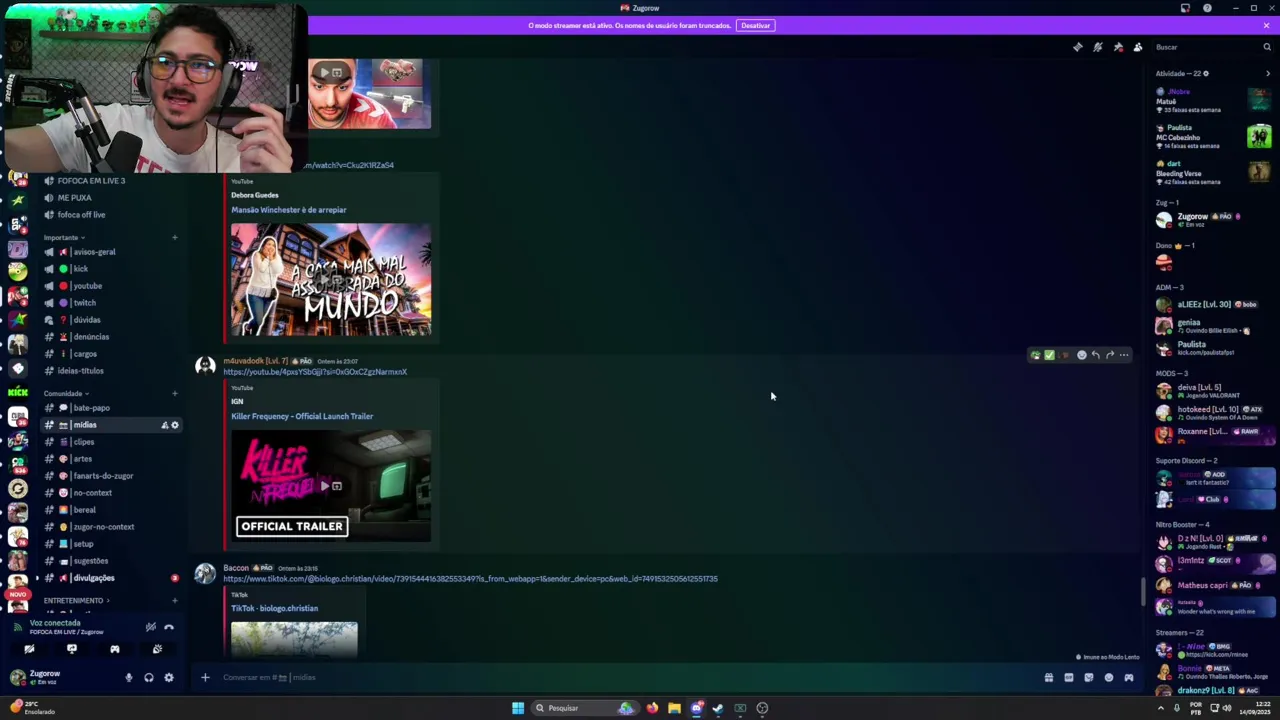Open the divulgações channel
Viewport: 1280px width, 720px height.
[x=111, y=578]
